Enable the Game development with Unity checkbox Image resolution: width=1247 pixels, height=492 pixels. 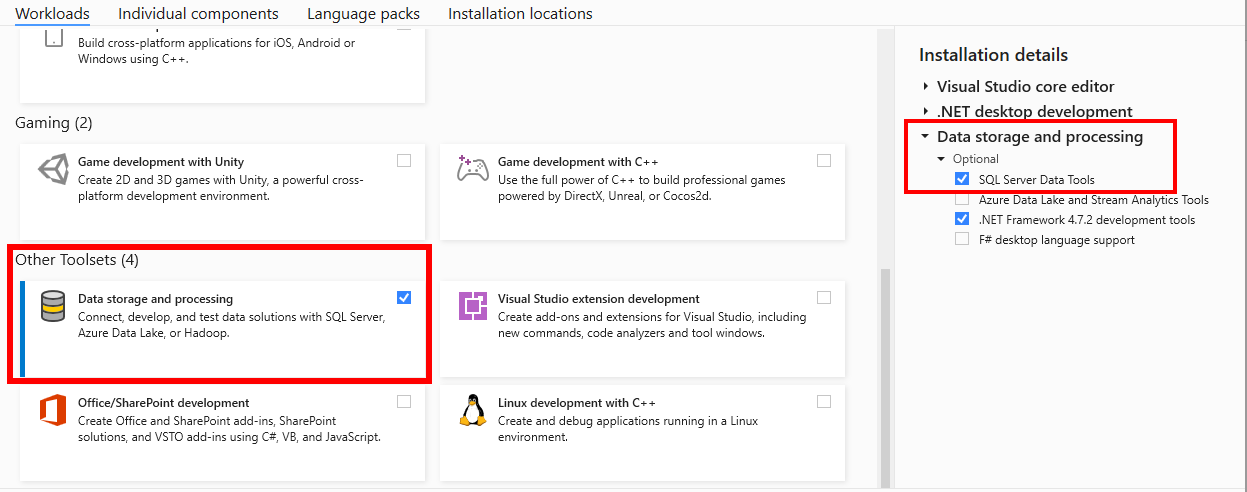[x=404, y=160]
